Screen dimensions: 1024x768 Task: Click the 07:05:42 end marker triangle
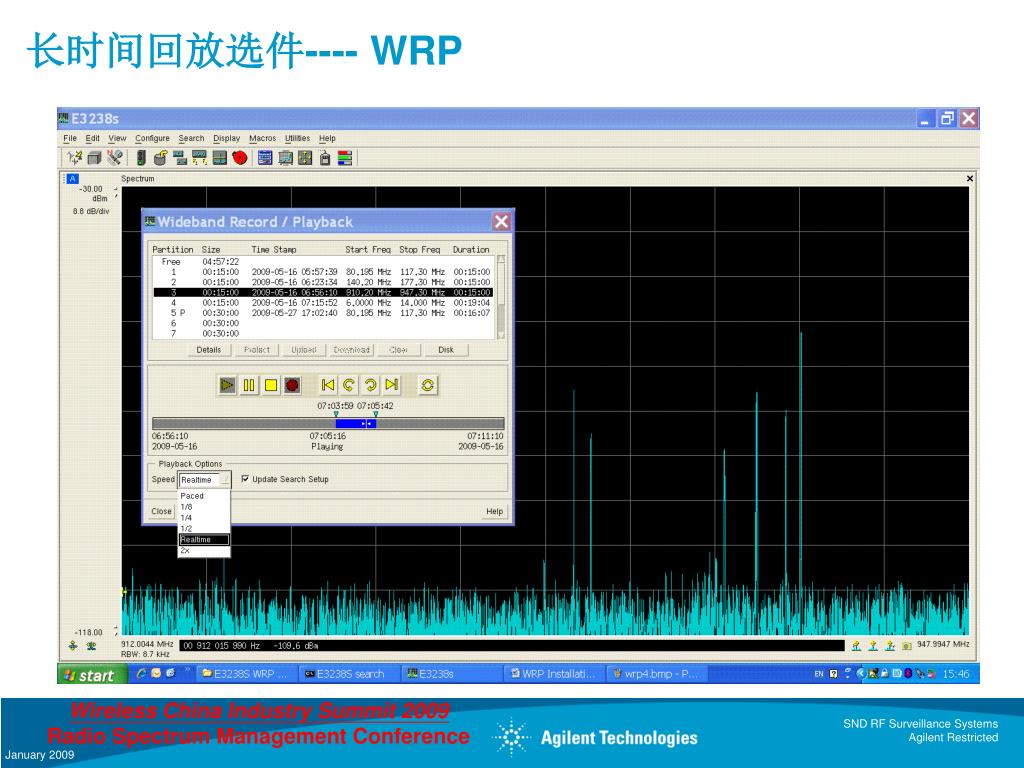pyautogui.click(x=376, y=414)
